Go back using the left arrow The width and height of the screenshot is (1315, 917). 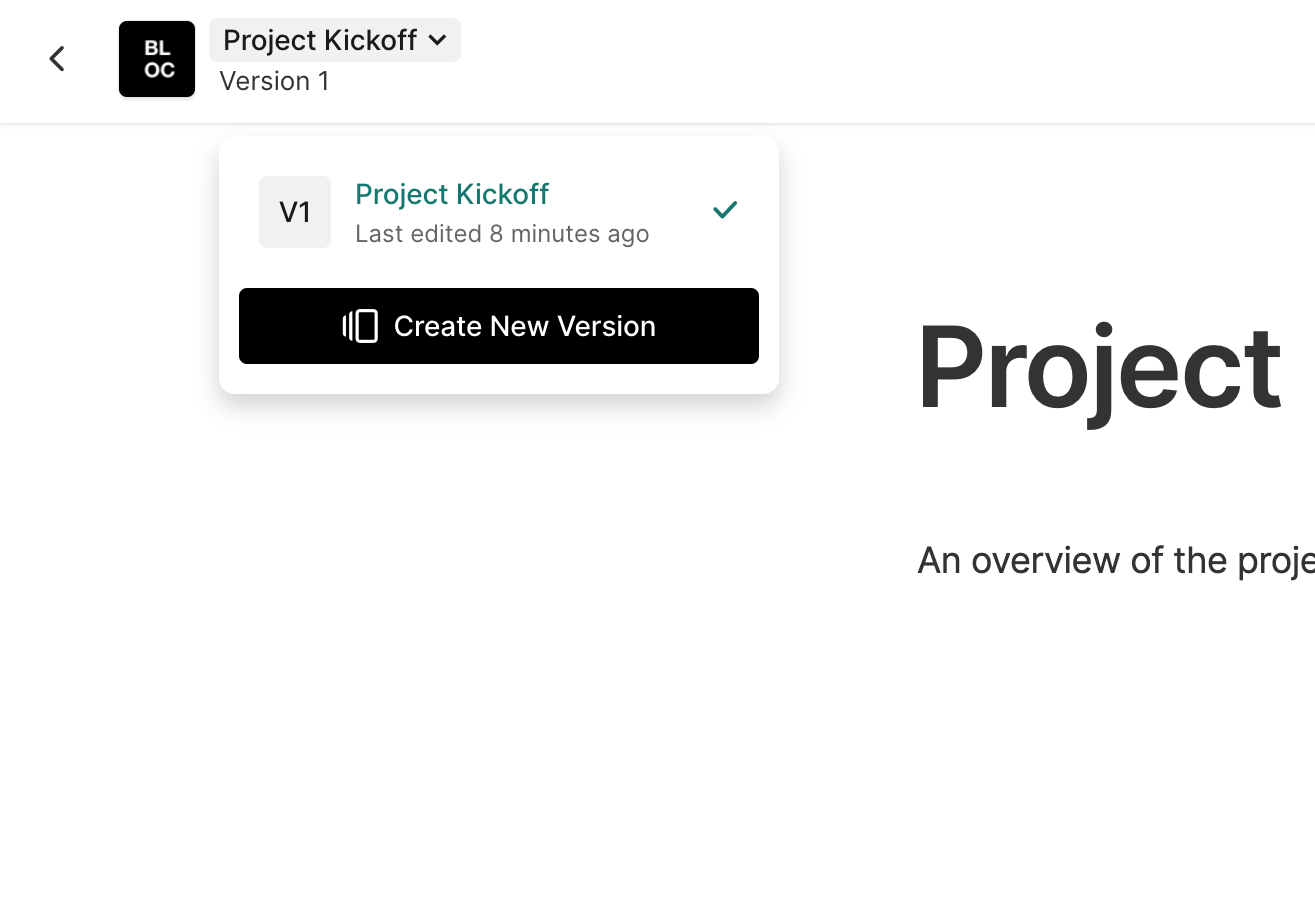[57, 59]
